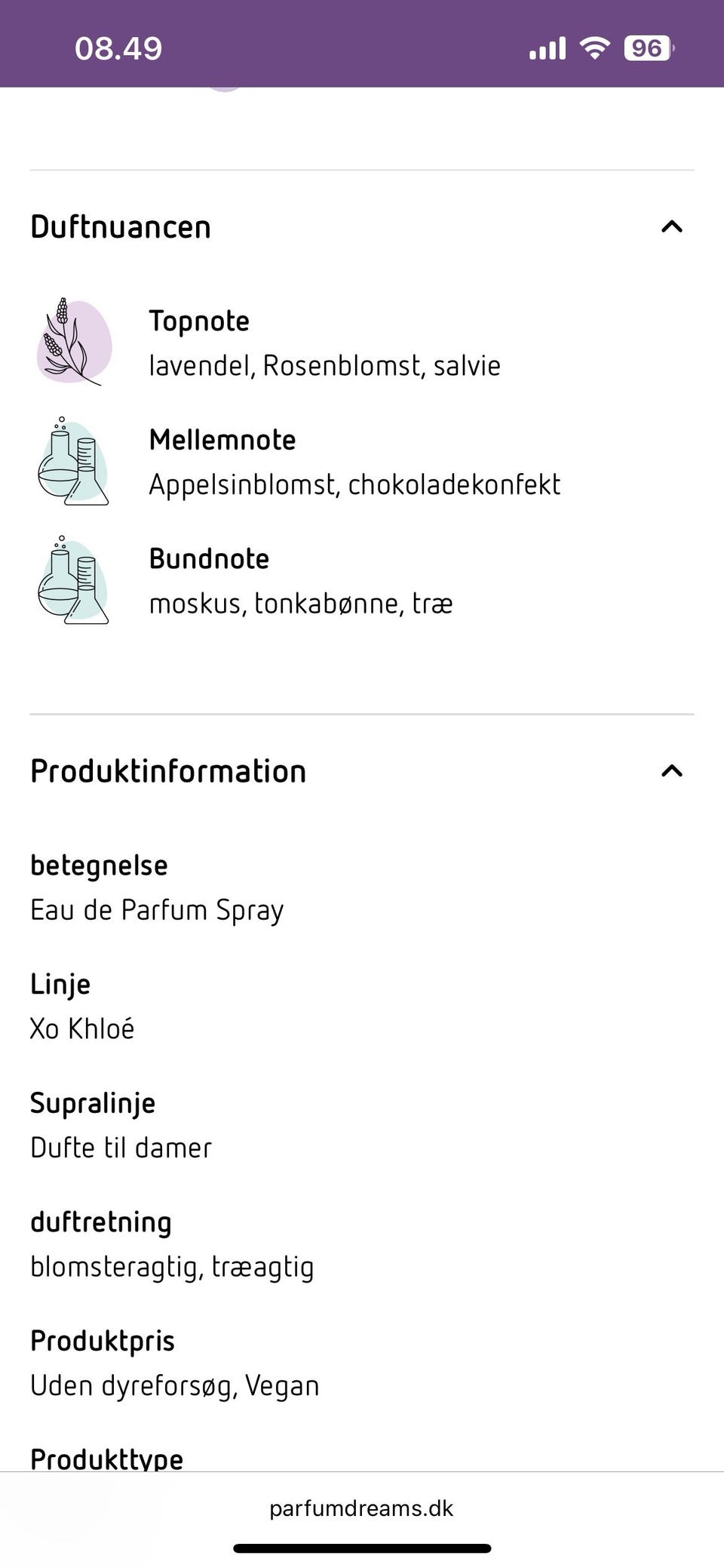Select the Topnote heading
This screenshot has height=1568, width=724.
pos(199,321)
